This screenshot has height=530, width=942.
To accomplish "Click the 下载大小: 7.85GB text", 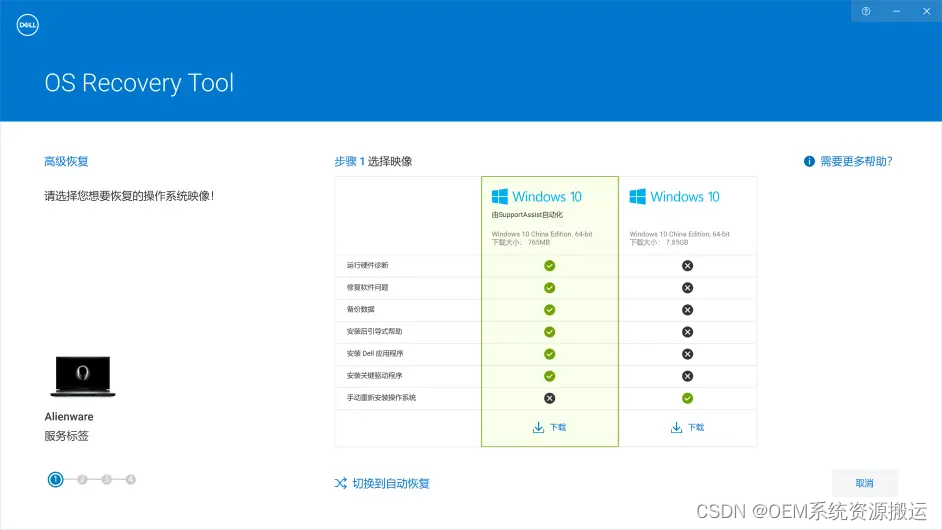I will (659, 242).
